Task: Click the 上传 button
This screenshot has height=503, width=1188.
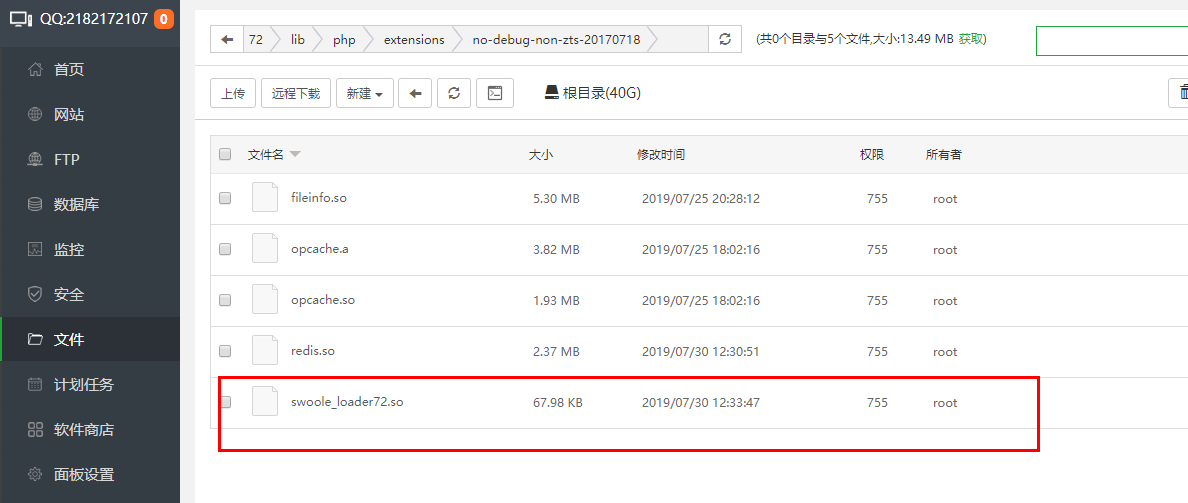Action: pyautogui.click(x=233, y=93)
